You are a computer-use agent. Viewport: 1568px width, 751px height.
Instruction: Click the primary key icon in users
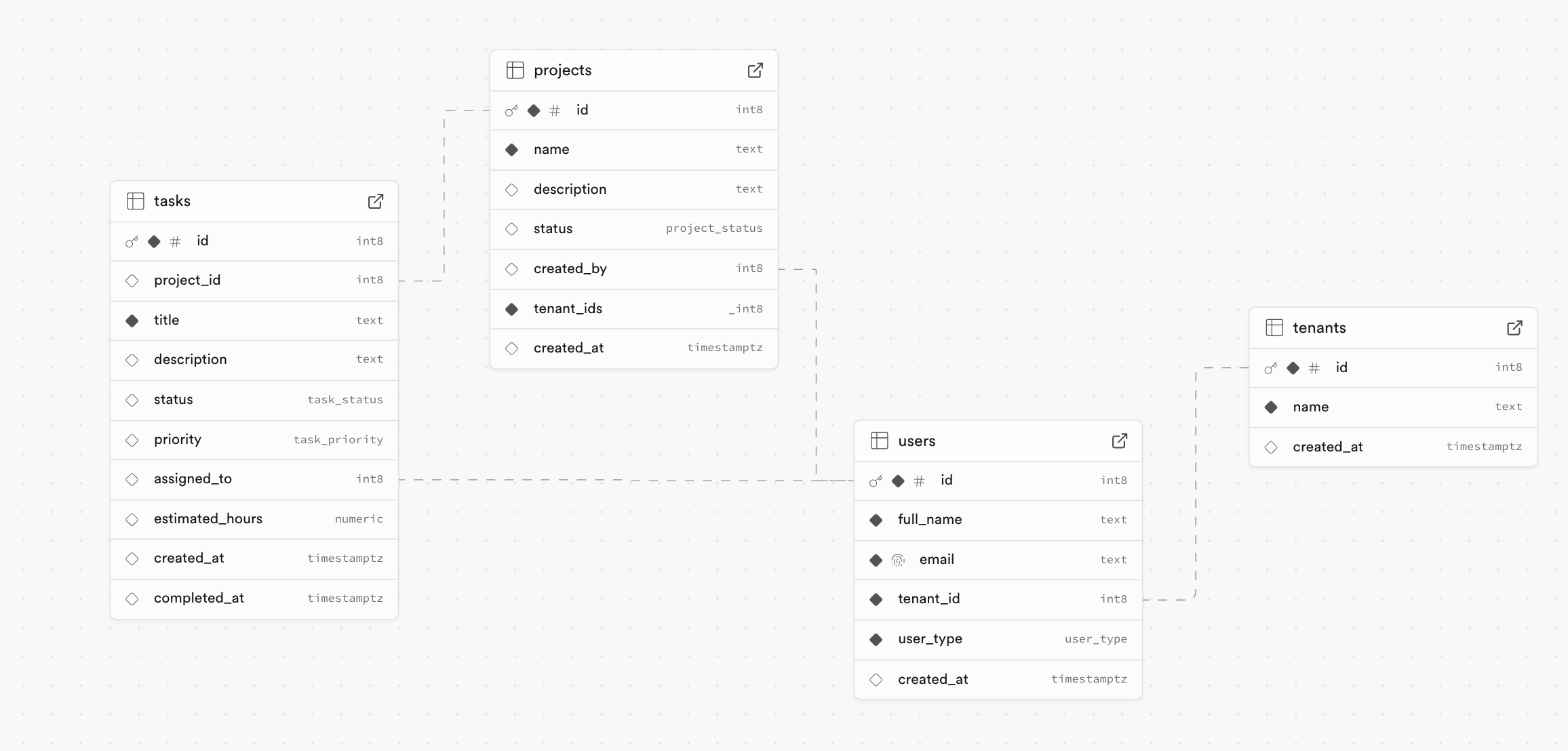pos(876,481)
